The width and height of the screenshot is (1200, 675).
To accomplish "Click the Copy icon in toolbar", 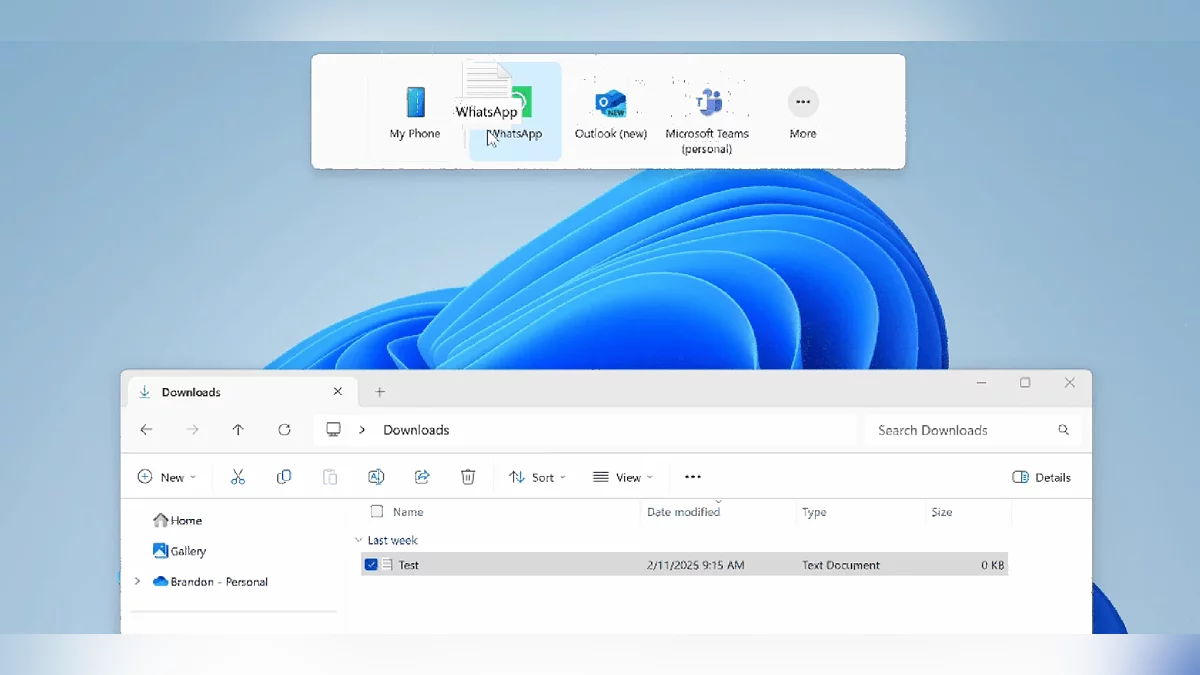I will pos(284,477).
